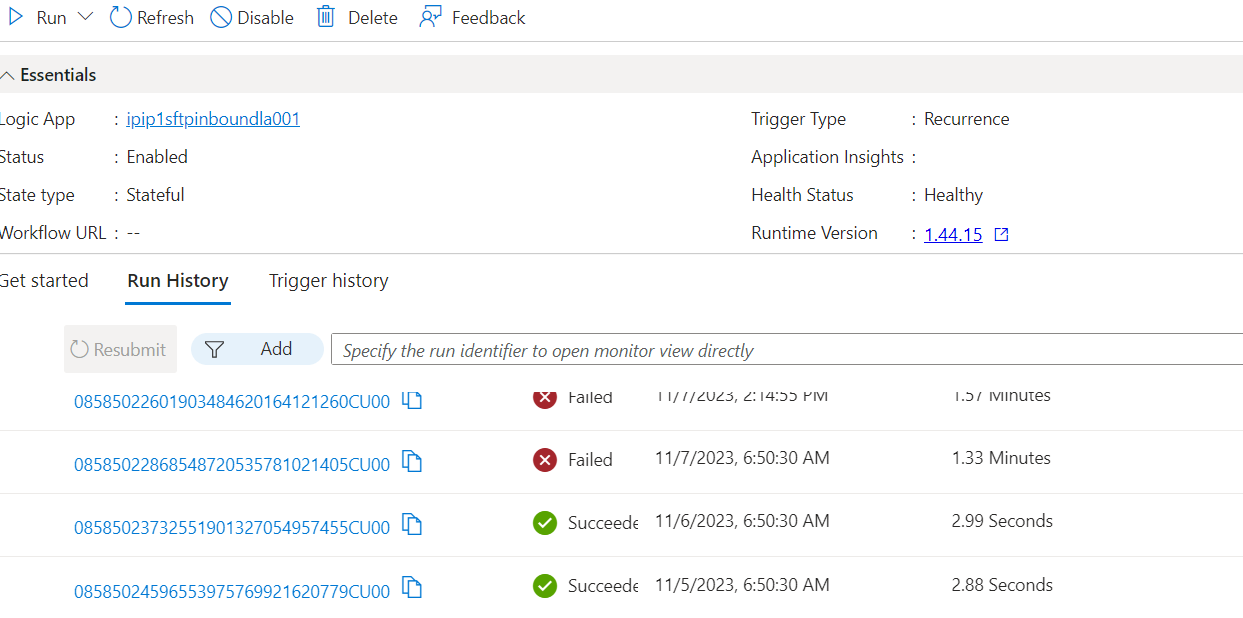Switch to the Trigger history tab
The image size is (1243, 618).
[328, 281]
